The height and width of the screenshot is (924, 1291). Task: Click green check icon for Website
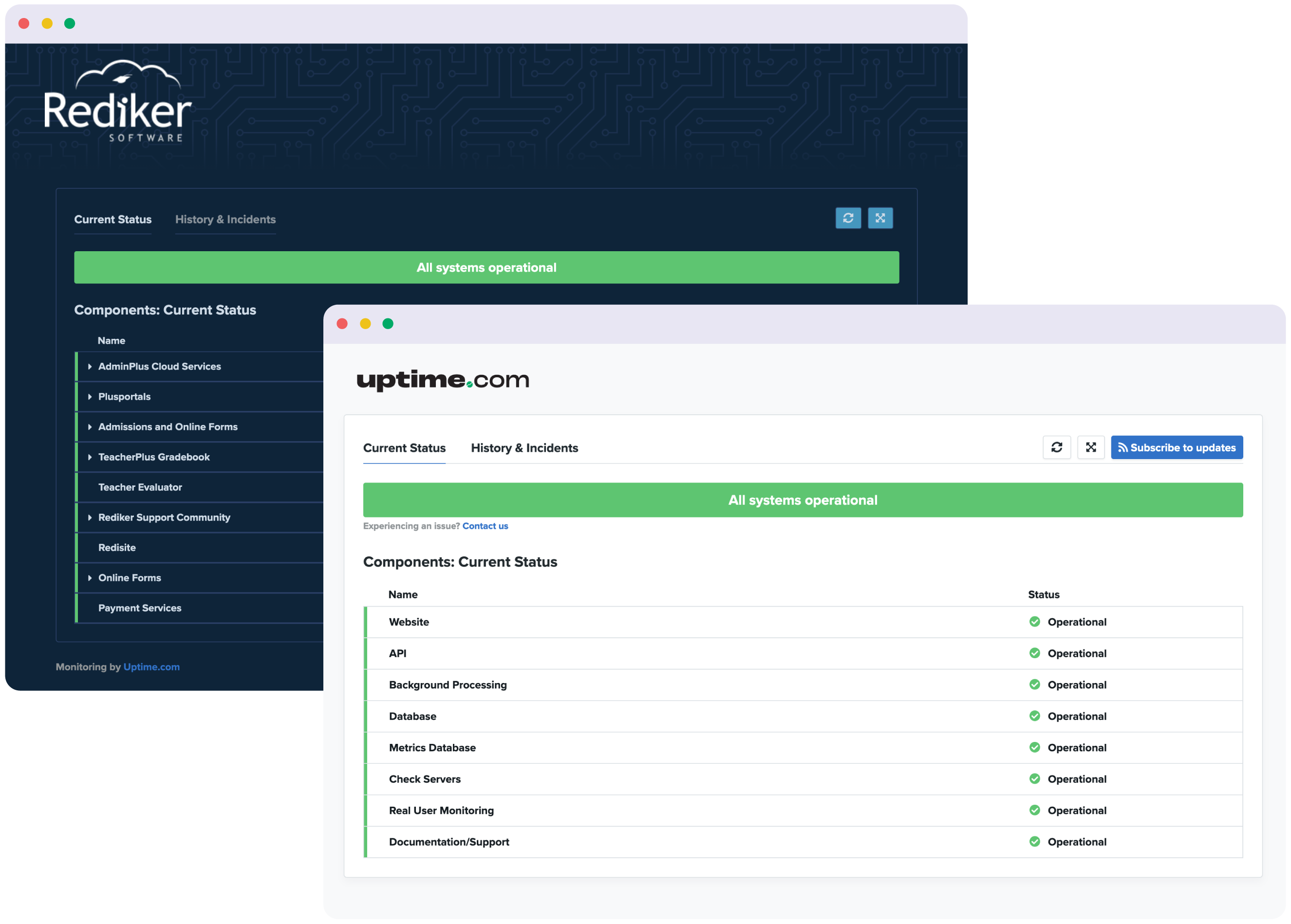click(x=1034, y=621)
